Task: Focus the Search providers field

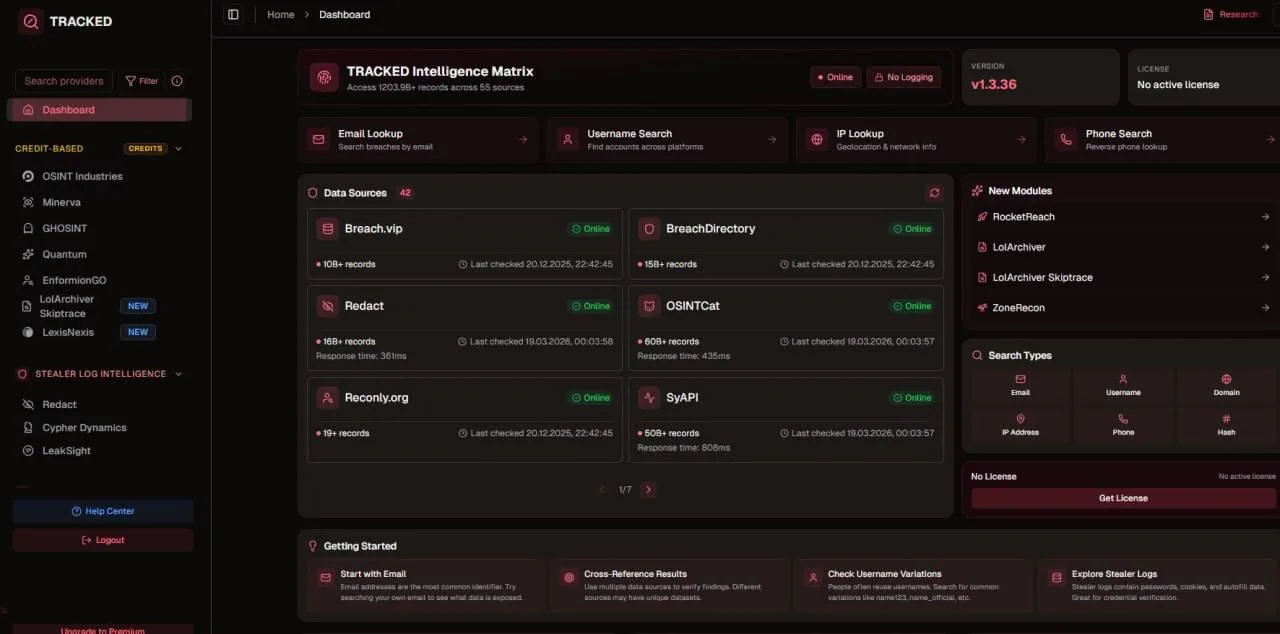Action: point(64,81)
